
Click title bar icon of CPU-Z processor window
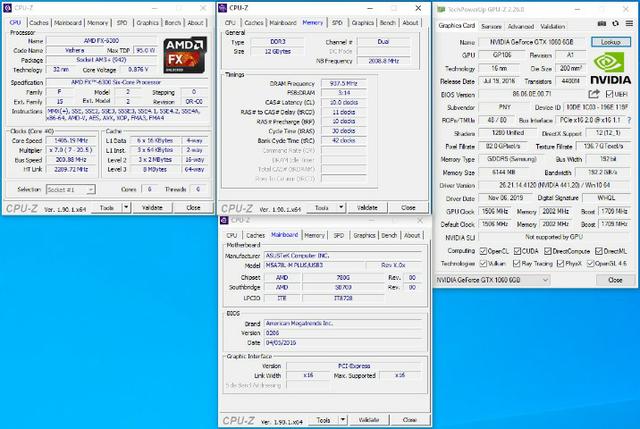[x=7, y=8]
